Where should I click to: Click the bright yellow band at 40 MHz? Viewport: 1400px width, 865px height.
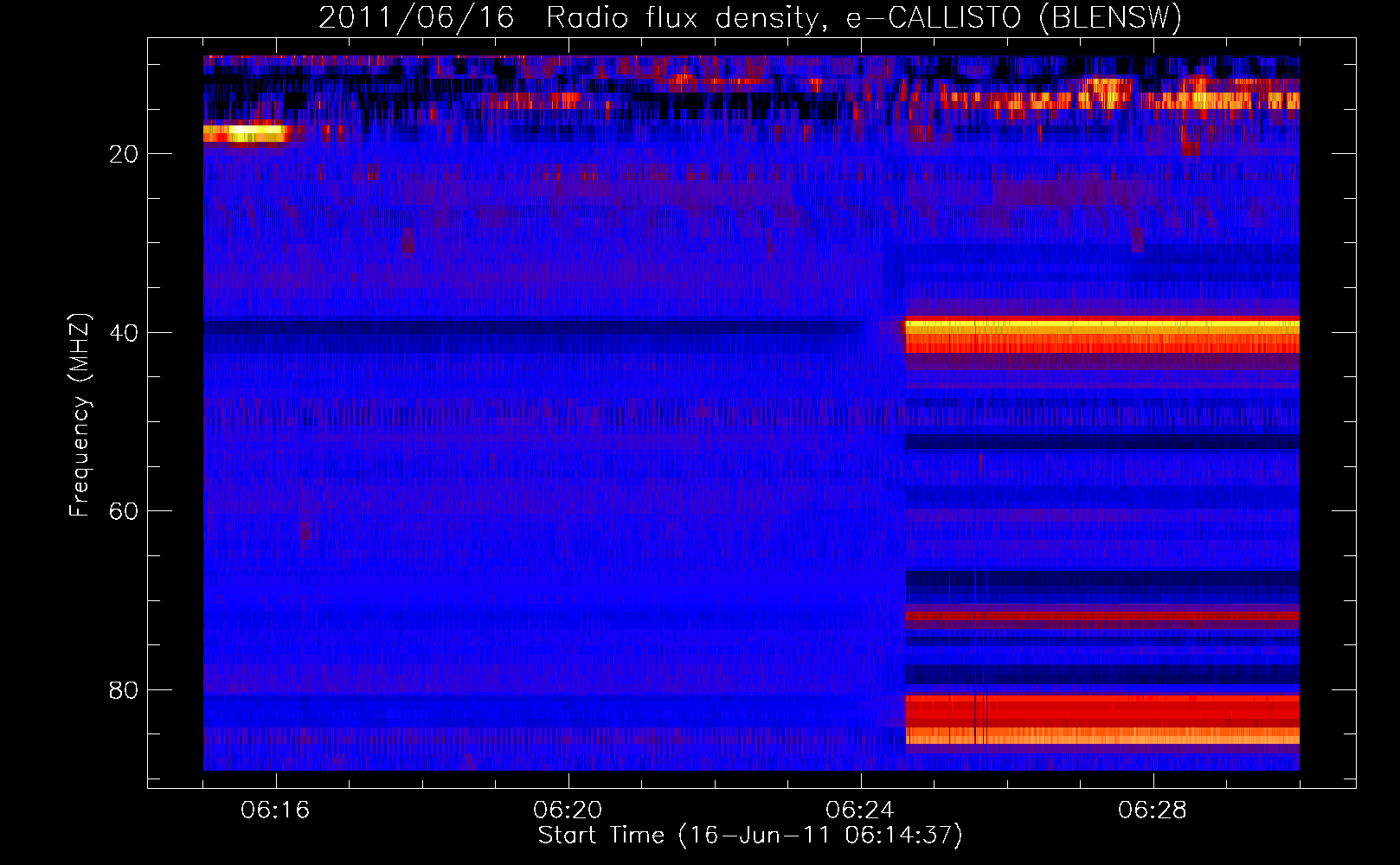pyautogui.click(x=1101, y=327)
